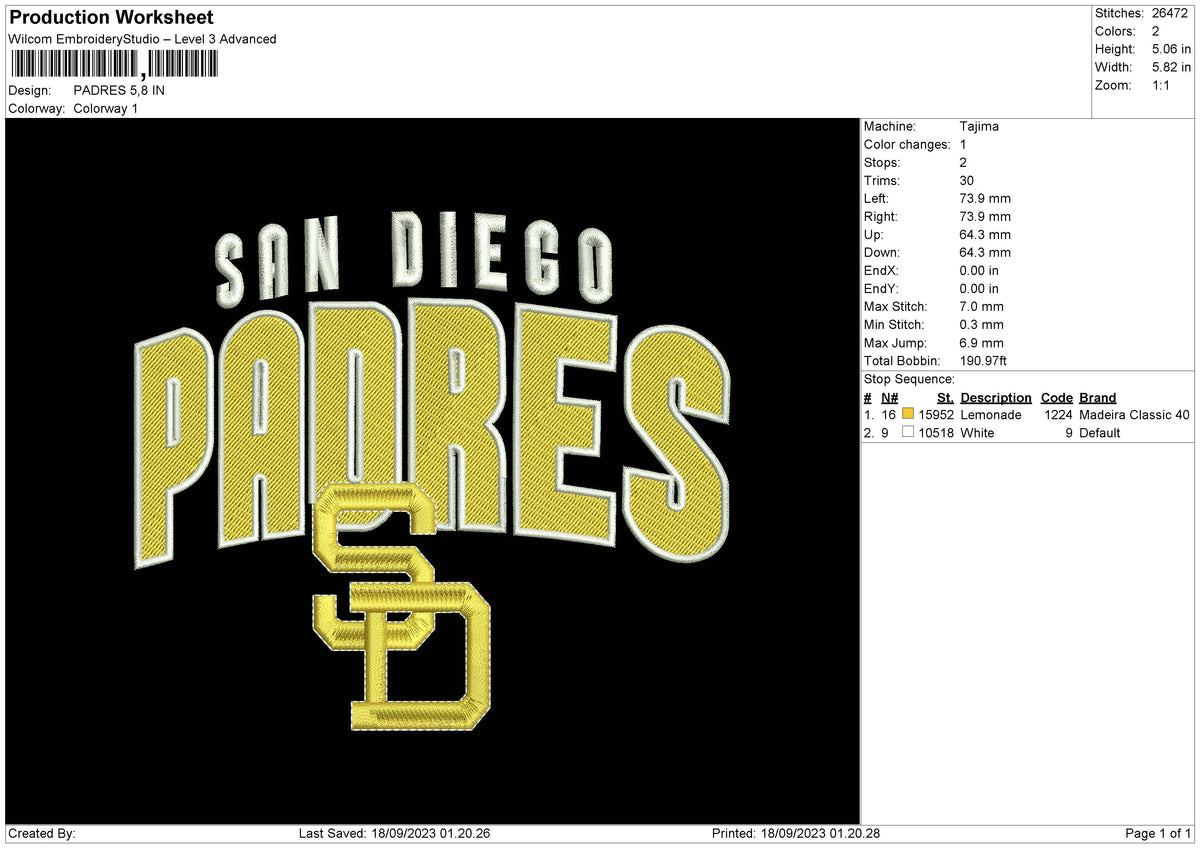The width and height of the screenshot is (1200, 848).
Task: Click the 'Stop Sequence:' label
Action: click(x=909, y=379)
